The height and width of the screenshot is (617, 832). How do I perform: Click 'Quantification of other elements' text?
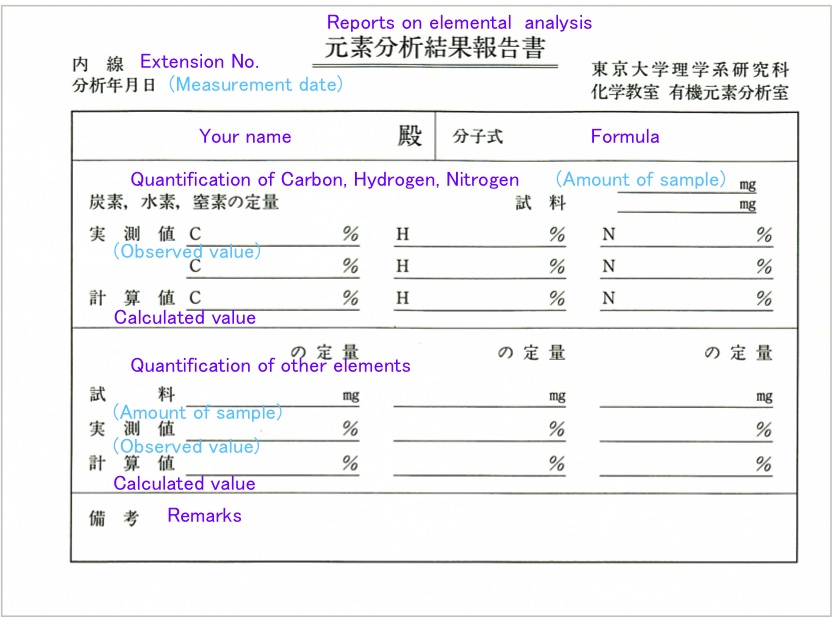point(271,366)
